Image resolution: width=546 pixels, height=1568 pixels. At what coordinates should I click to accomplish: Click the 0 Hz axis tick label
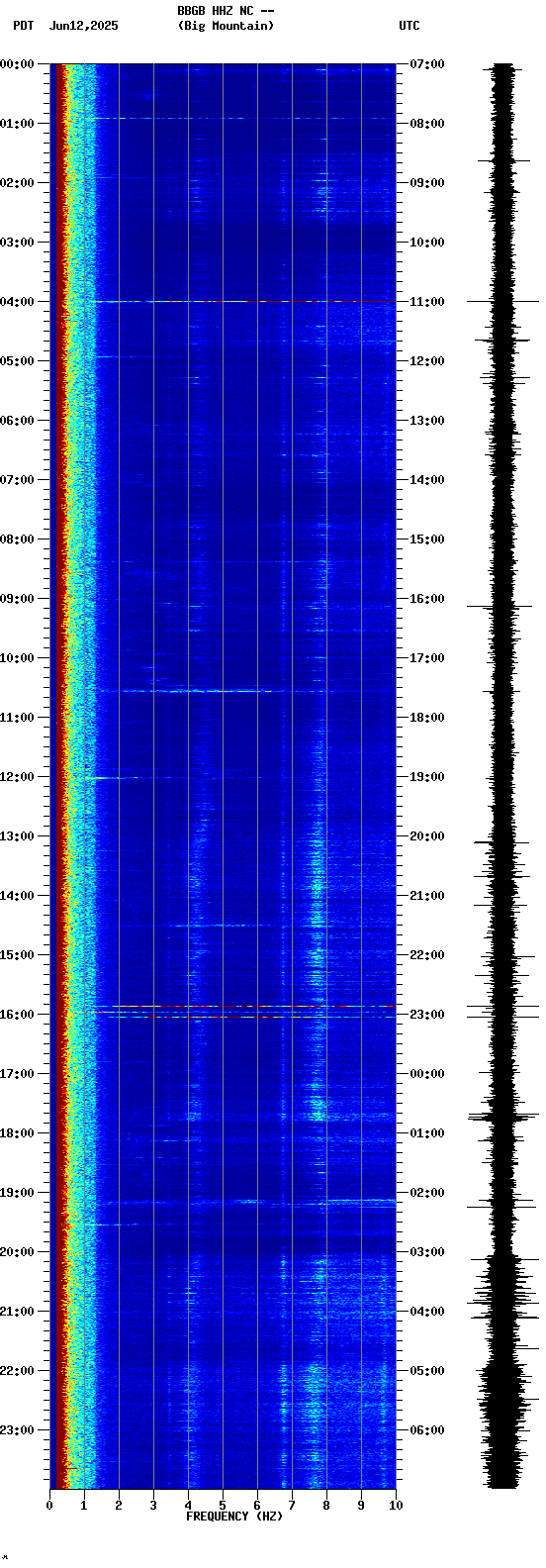pos(49,1506)
